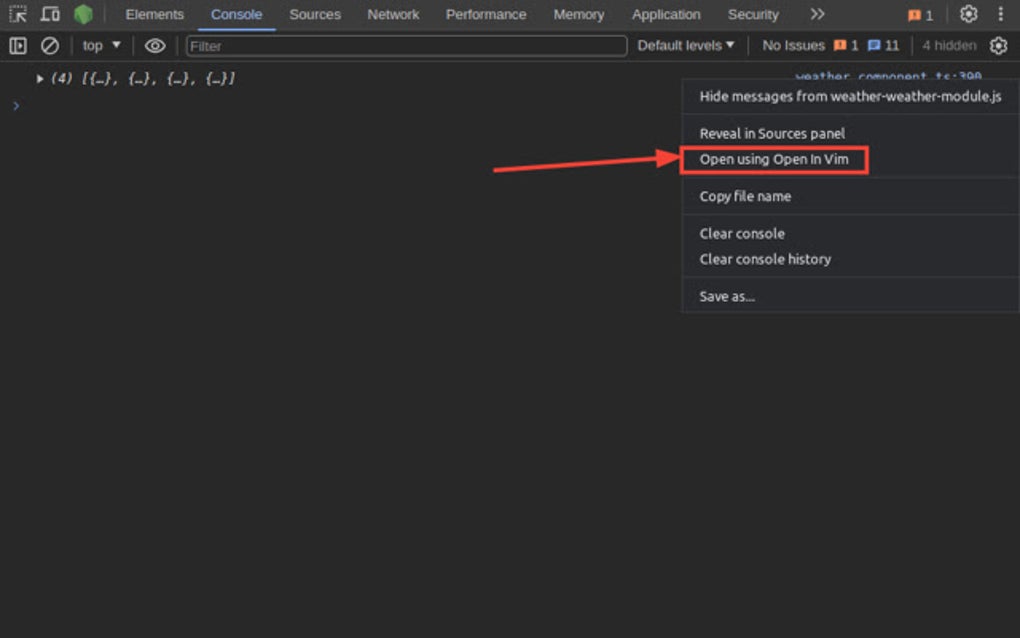This screenshot has height=638, width=1020.
Task: Clear console using the circle-slash icon
Action: pos(50,46)
